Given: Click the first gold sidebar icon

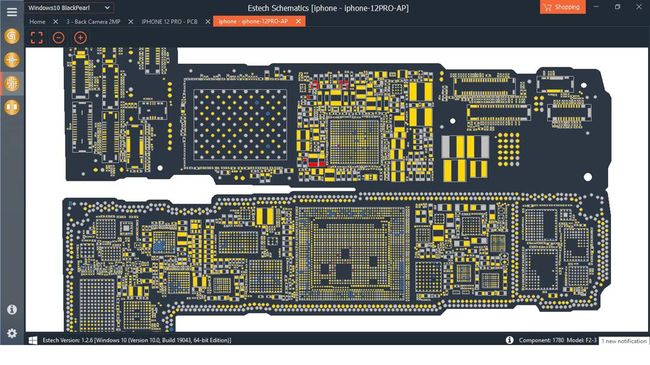Looking at the screenshot, I should [x=12, y=36].
